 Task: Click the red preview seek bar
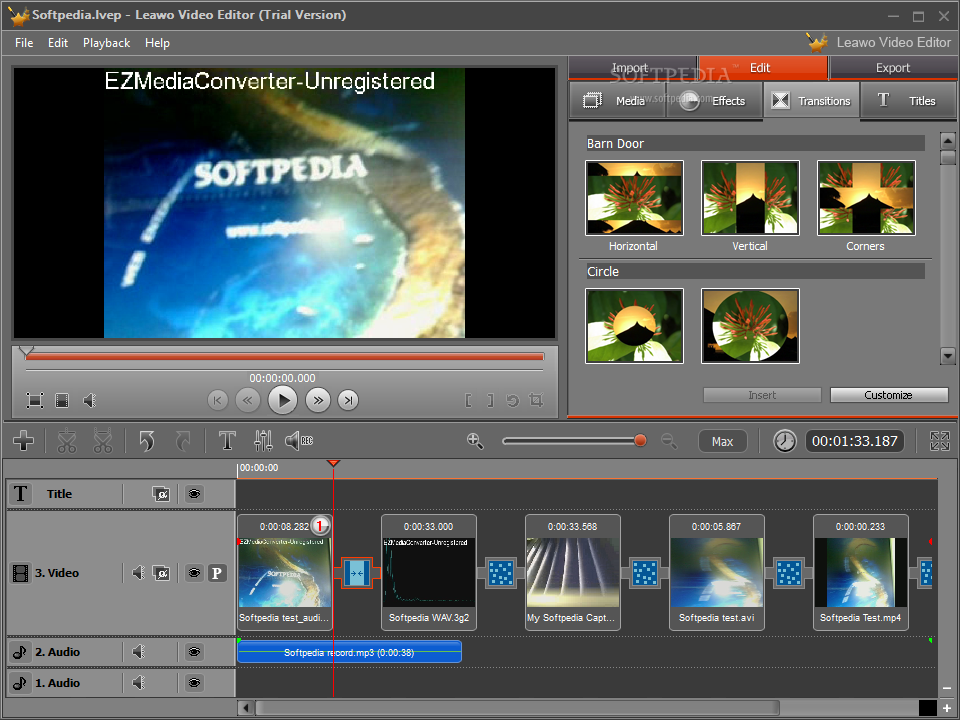tap(285, 356)
